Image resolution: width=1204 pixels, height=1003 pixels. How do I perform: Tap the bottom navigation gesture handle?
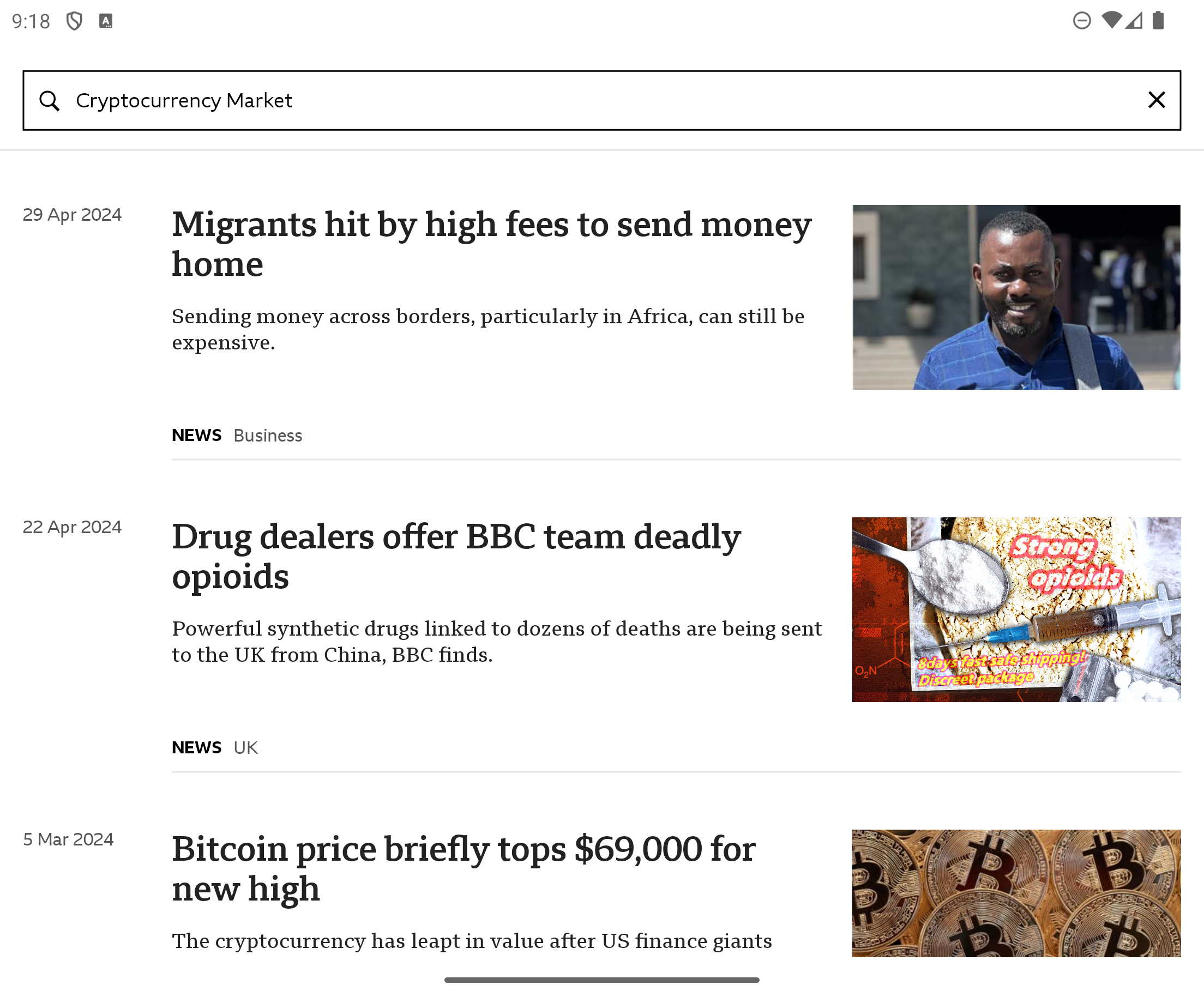602,980
